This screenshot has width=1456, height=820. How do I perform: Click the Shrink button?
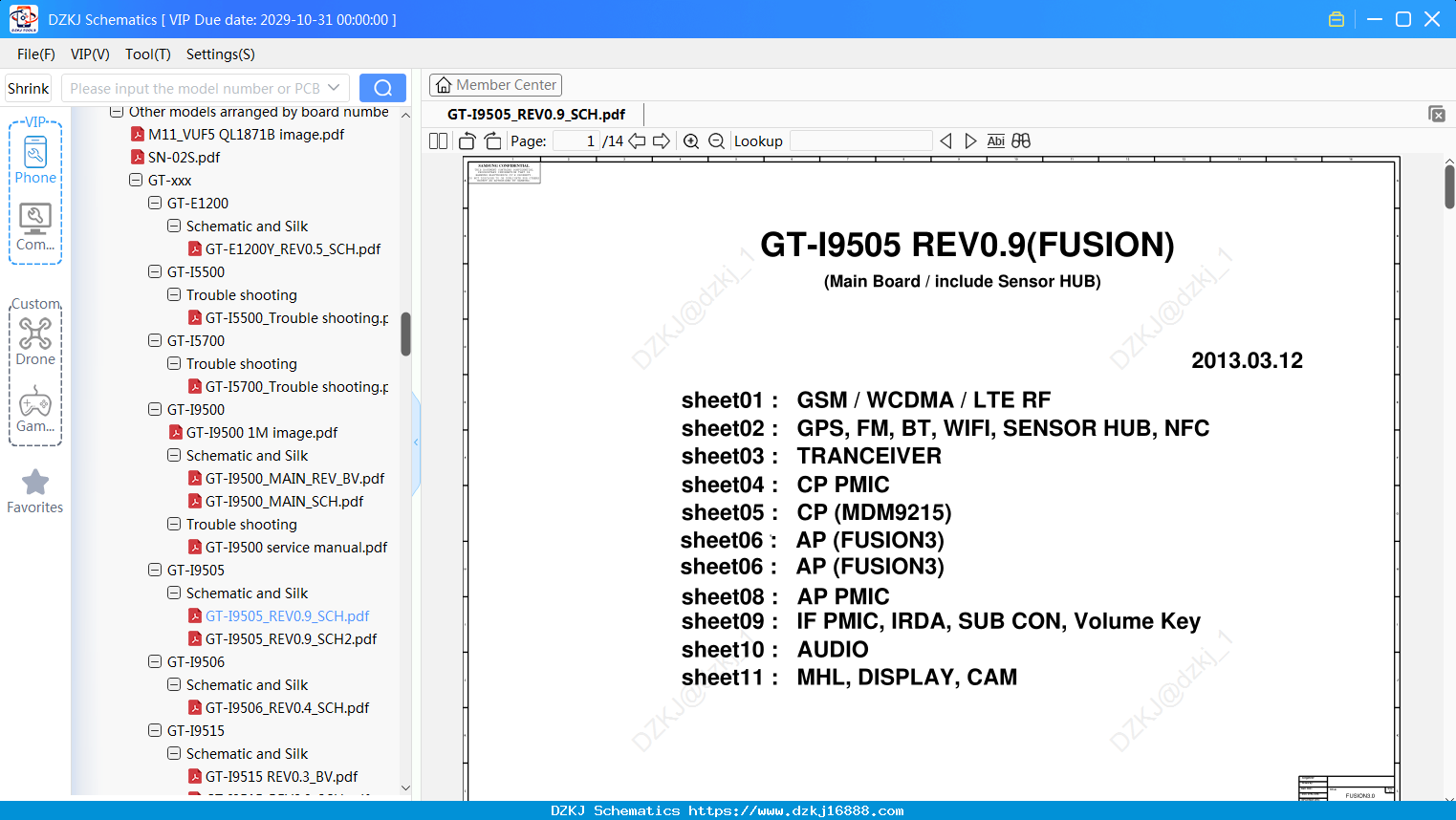click(x=28, y=88)
